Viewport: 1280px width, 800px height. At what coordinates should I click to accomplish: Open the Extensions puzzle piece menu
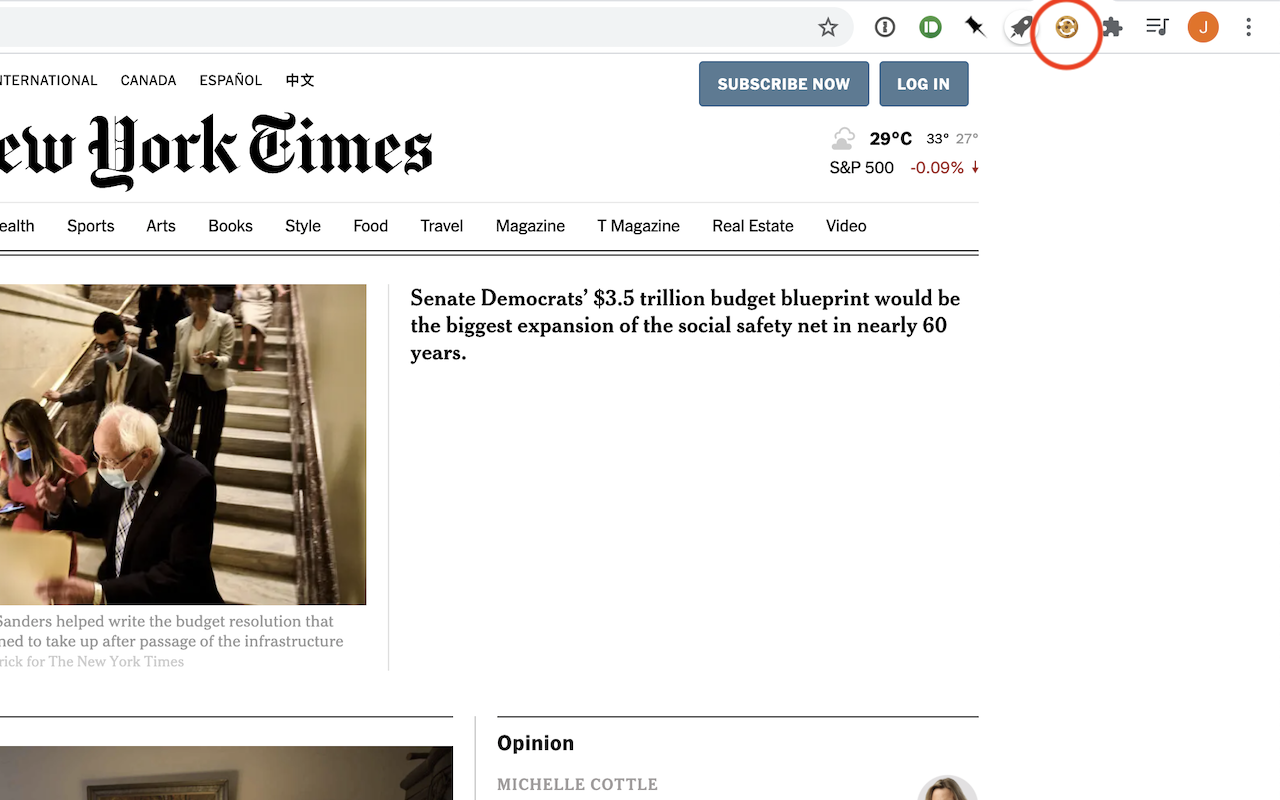point(1112,28)
